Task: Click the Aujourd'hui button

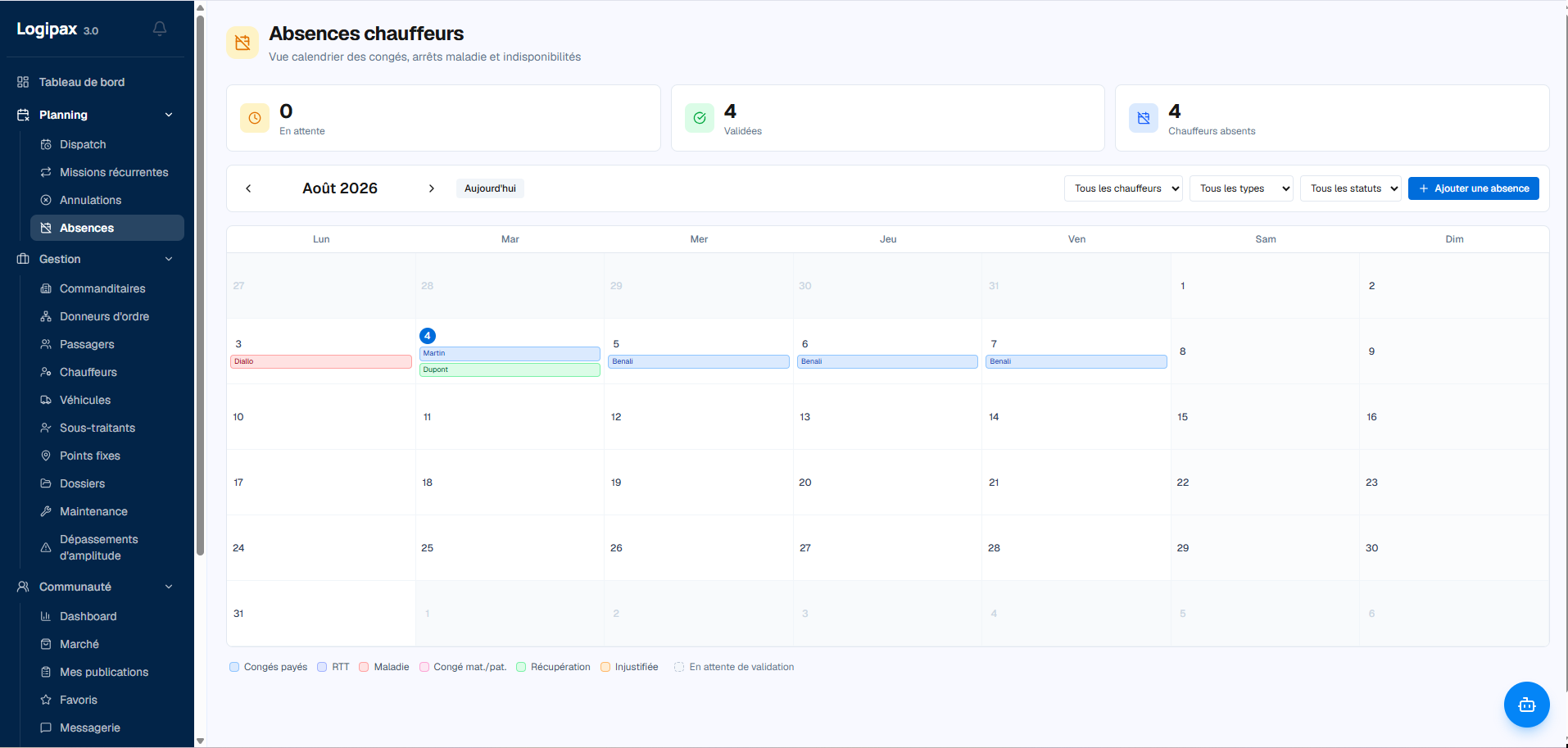Action: pyautogui.click(x=490, y=188)
